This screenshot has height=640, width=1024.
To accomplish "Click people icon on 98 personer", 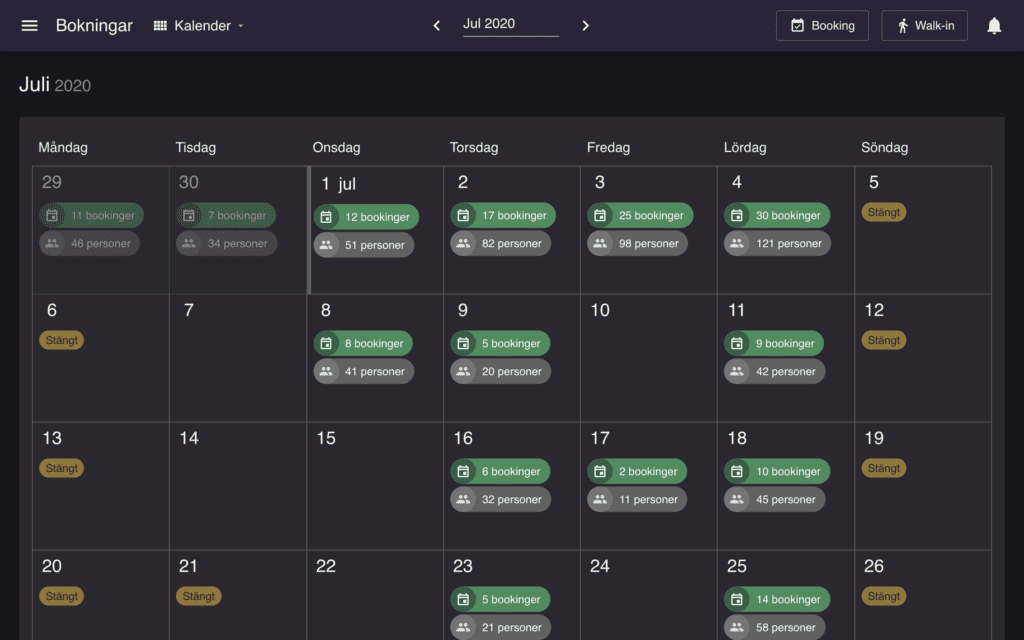I will 600,243.
